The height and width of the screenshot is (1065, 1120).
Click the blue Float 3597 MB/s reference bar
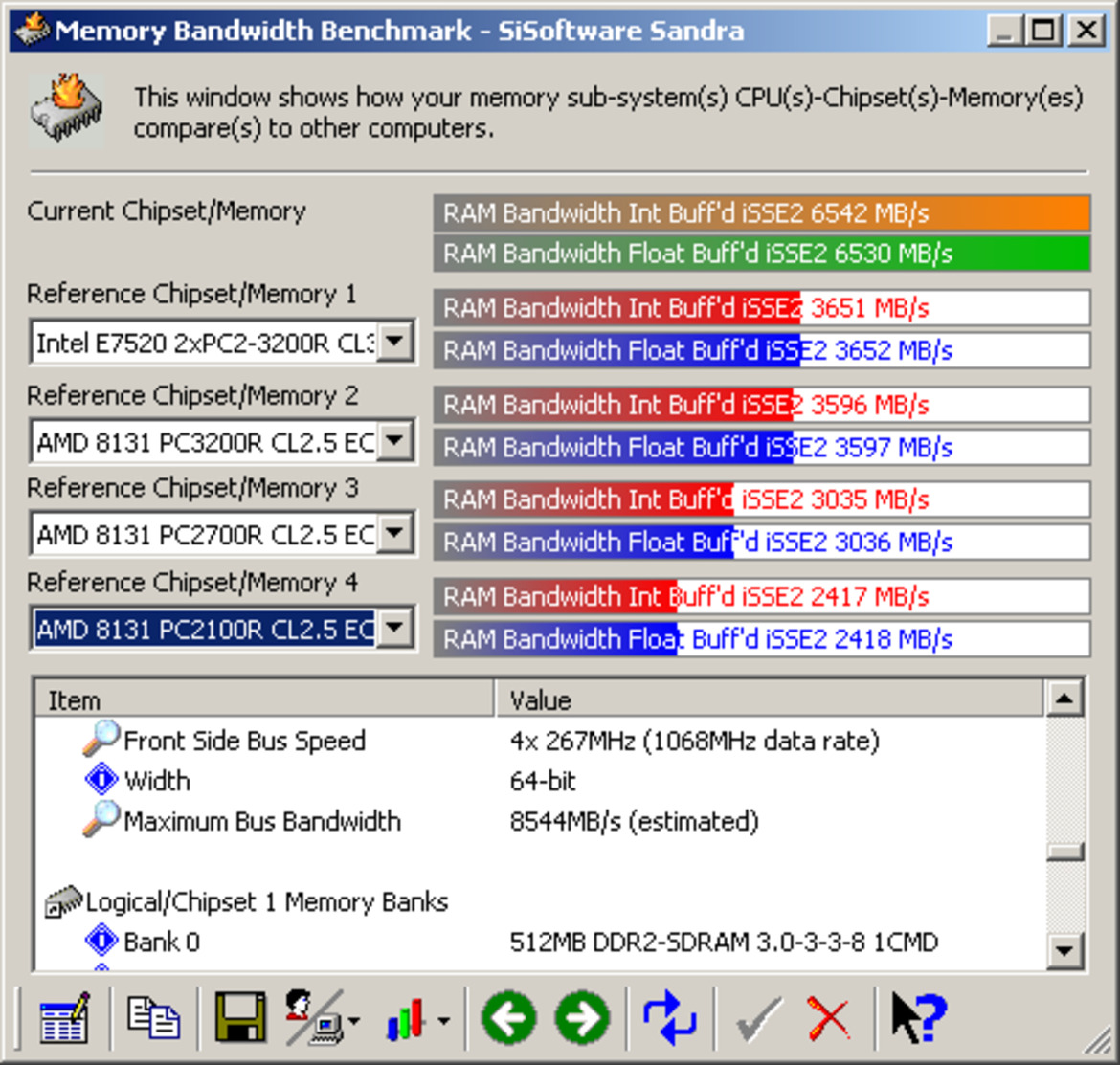[x=761, y=448]
